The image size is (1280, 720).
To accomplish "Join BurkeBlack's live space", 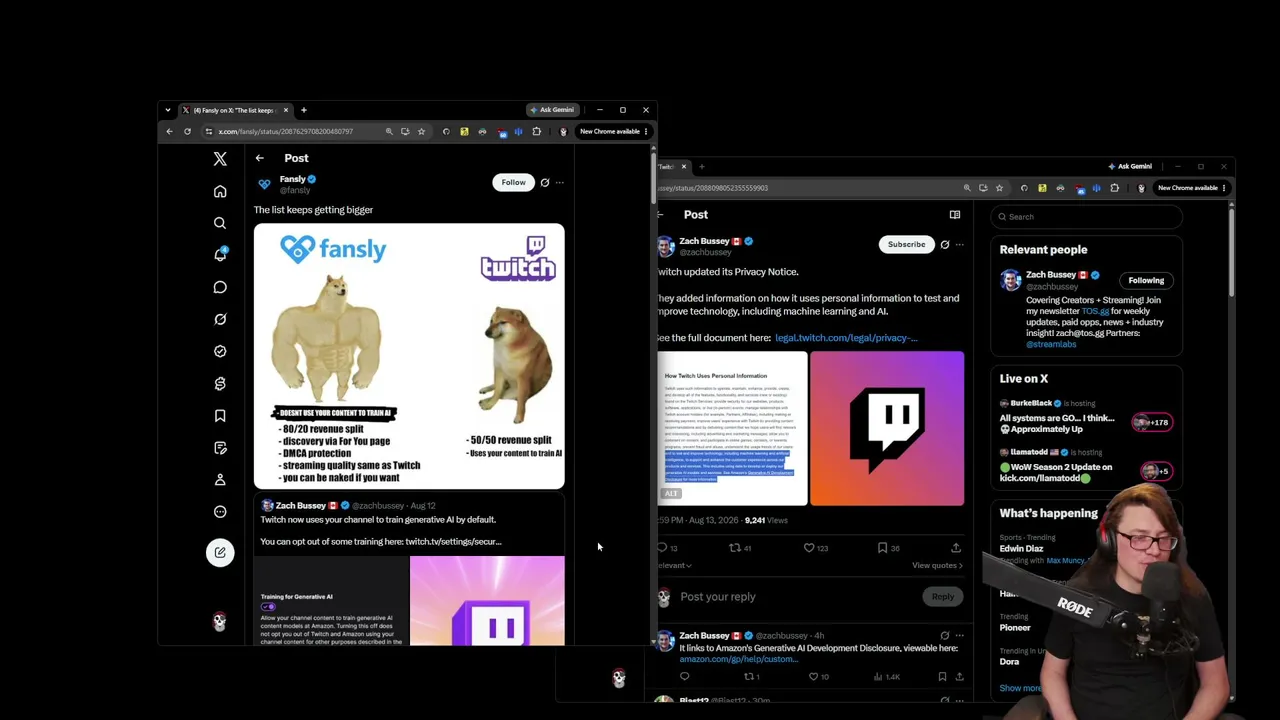I will 1087,416.
